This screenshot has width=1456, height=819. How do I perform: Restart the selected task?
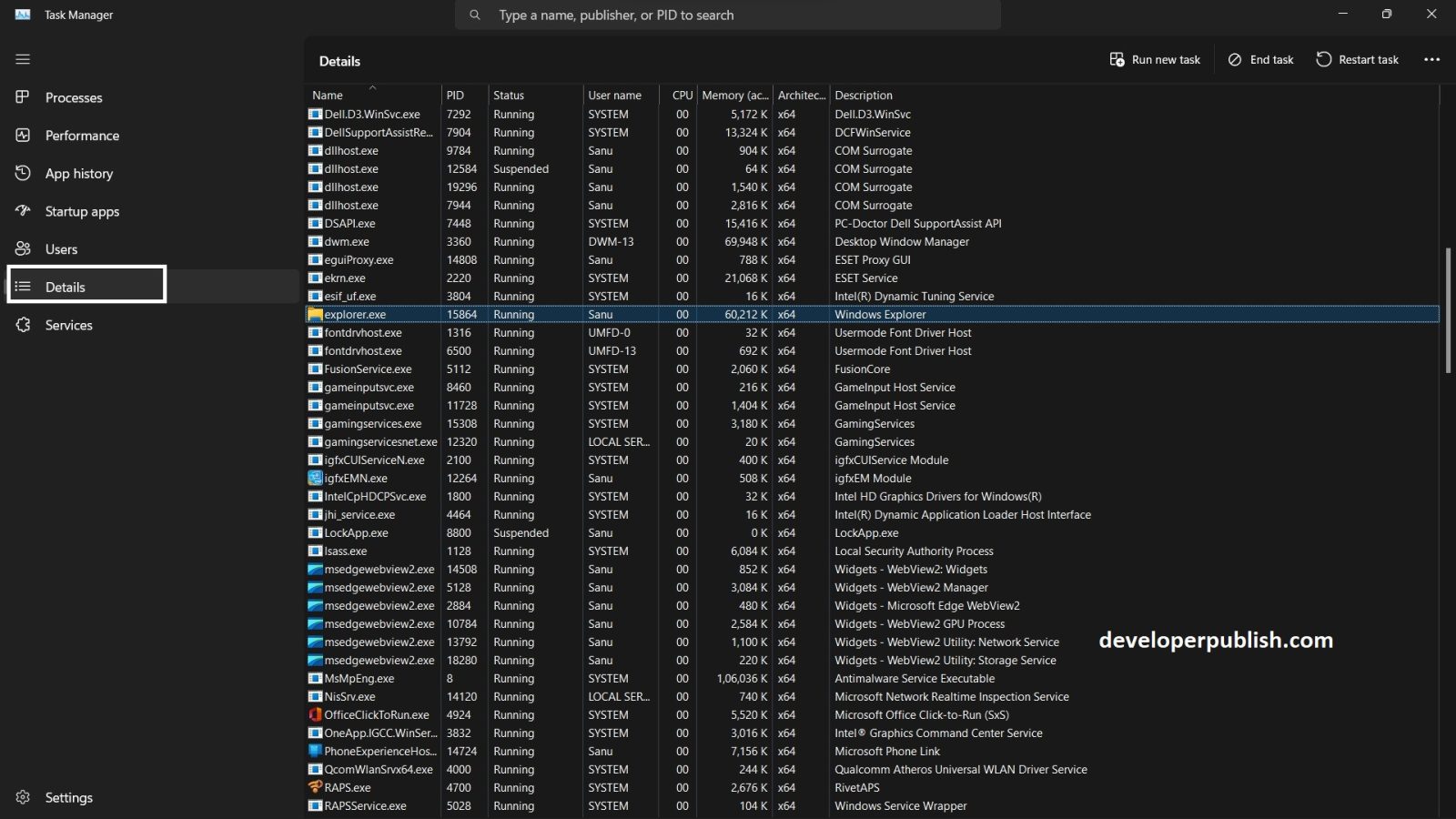1357,59
